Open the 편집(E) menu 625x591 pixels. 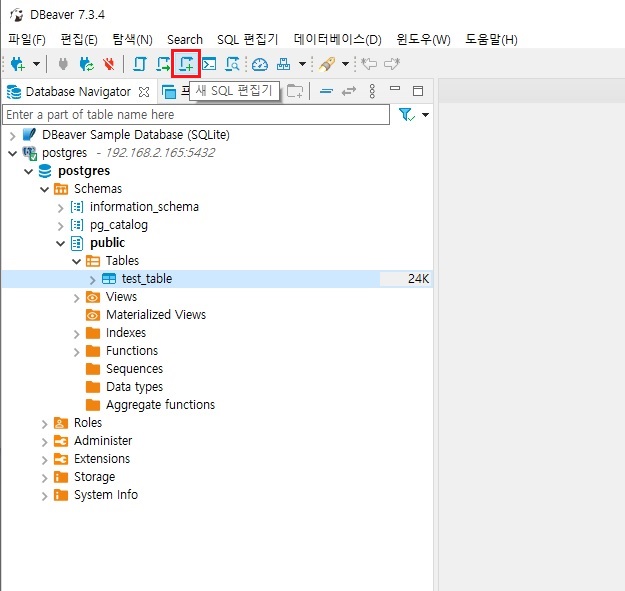click(79, 39)
